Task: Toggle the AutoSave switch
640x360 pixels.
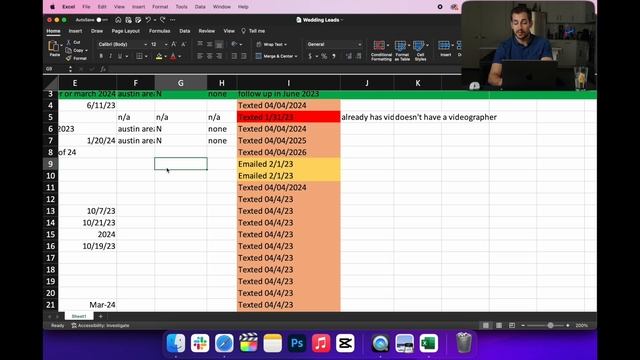Action: pyautogui.click(x=102, y=20)
